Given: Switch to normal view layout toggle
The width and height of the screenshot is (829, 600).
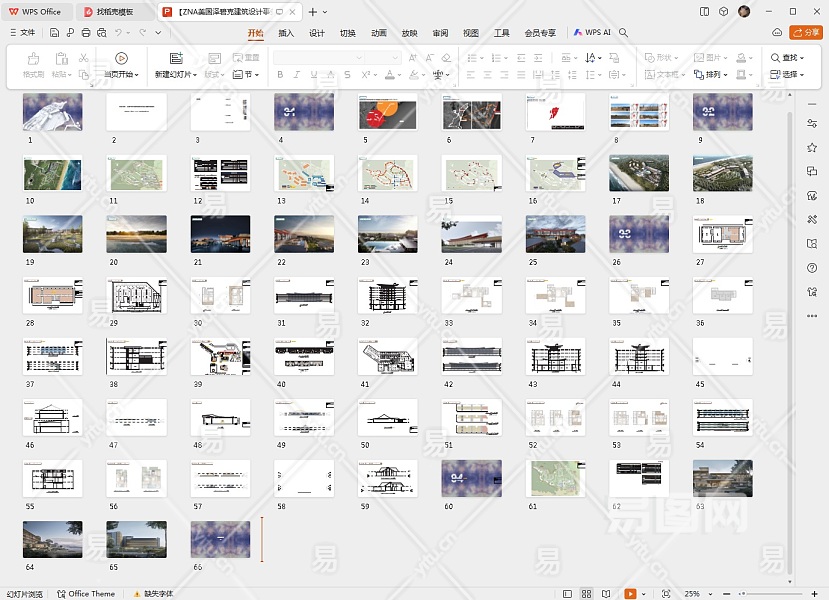Looking at the screenshot, I should (567, 594).
